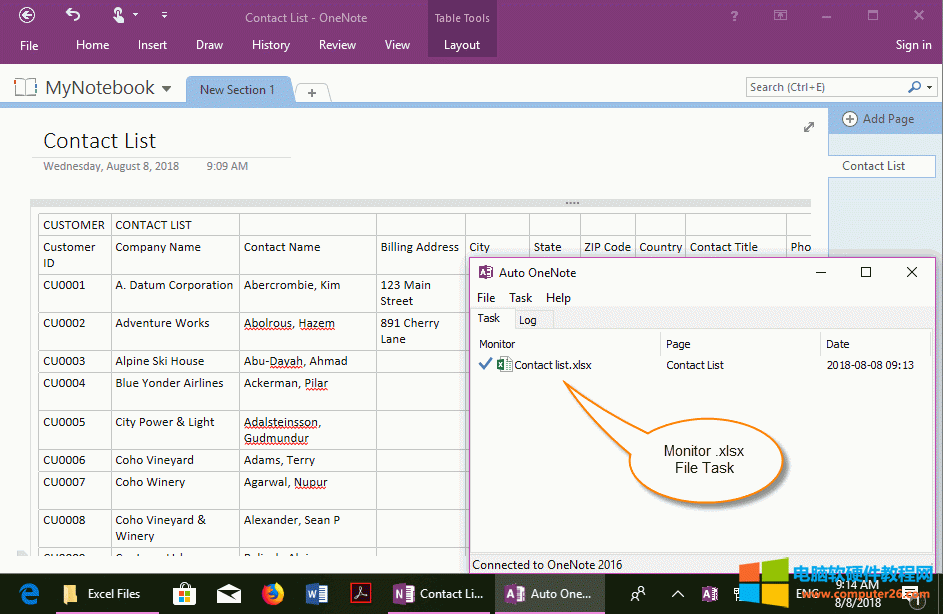Open the Draw ribbon tab
The image size is (943, 614).
coord(209,44)
